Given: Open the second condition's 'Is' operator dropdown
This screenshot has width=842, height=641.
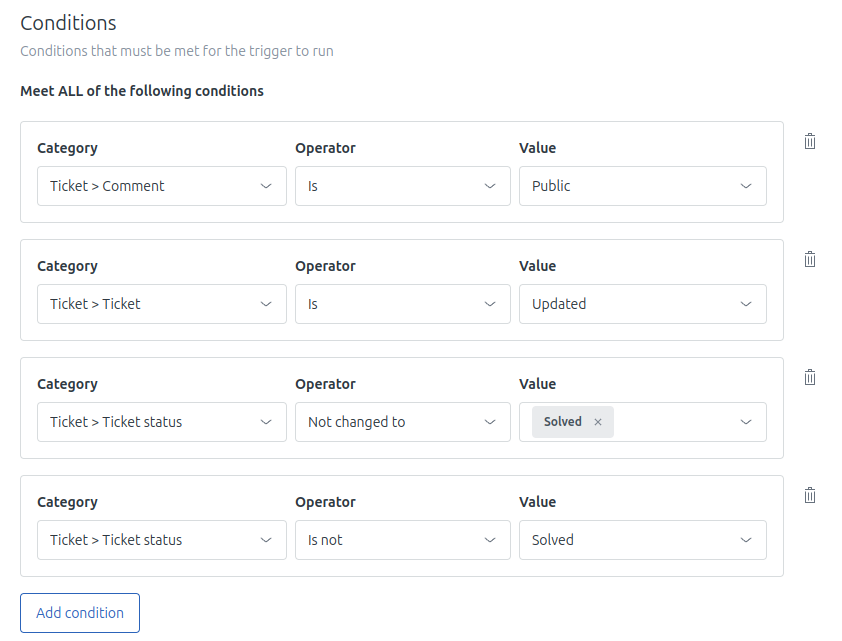Looking at the screenshot, I should click(x=402, y=304).
